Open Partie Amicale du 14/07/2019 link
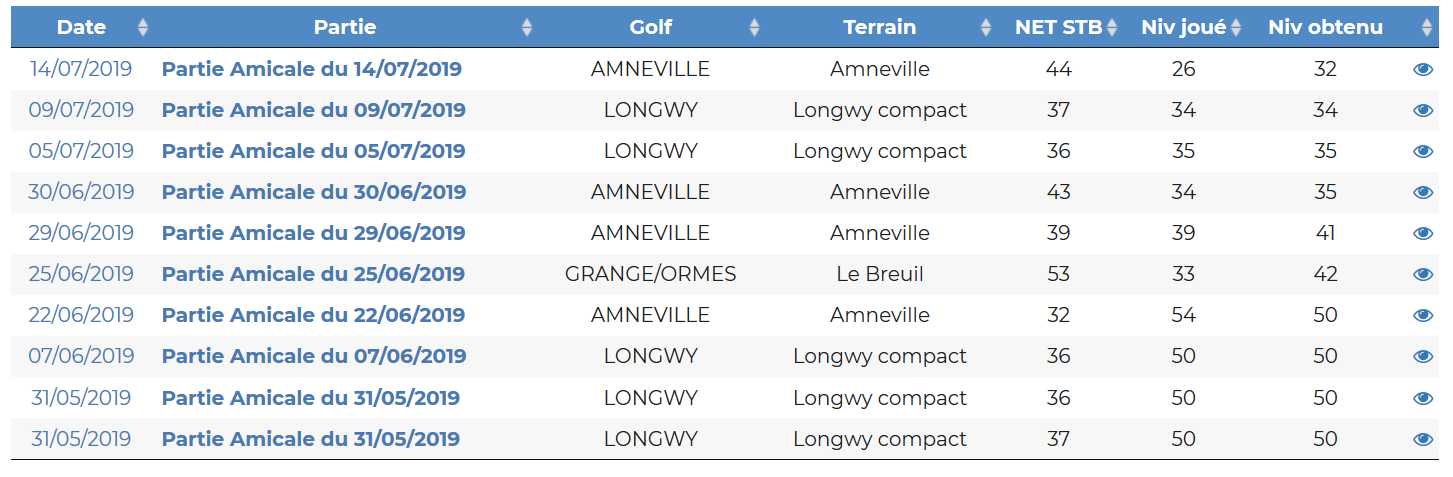The width and height of the screenshot is (1453, 477). coord(312,70)
